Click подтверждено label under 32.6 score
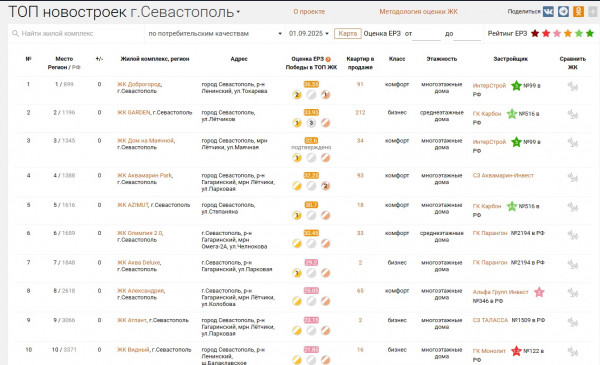 coord(311,147)
